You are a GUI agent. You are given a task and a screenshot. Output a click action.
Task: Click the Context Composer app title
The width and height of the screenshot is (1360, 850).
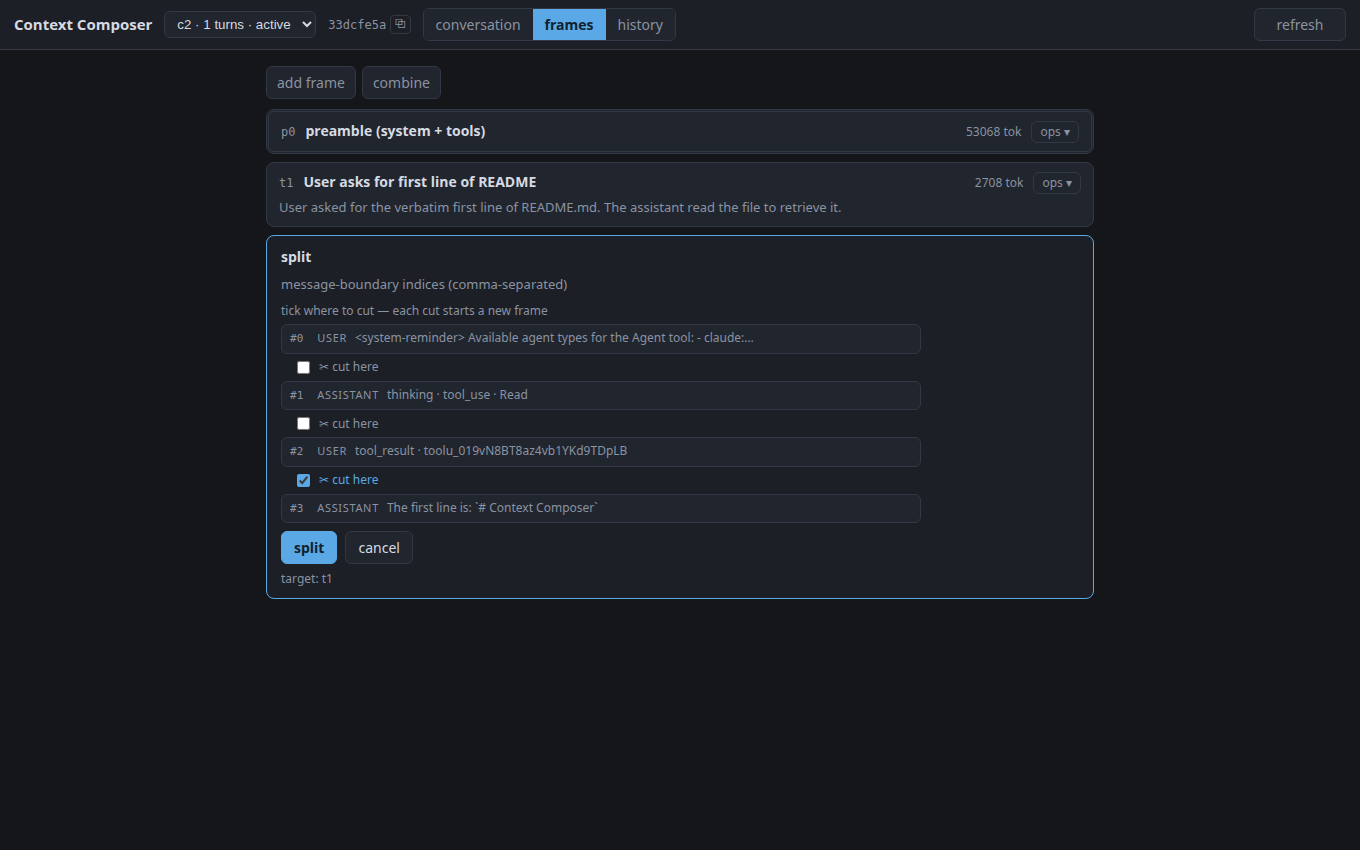[x=83, y=25]
